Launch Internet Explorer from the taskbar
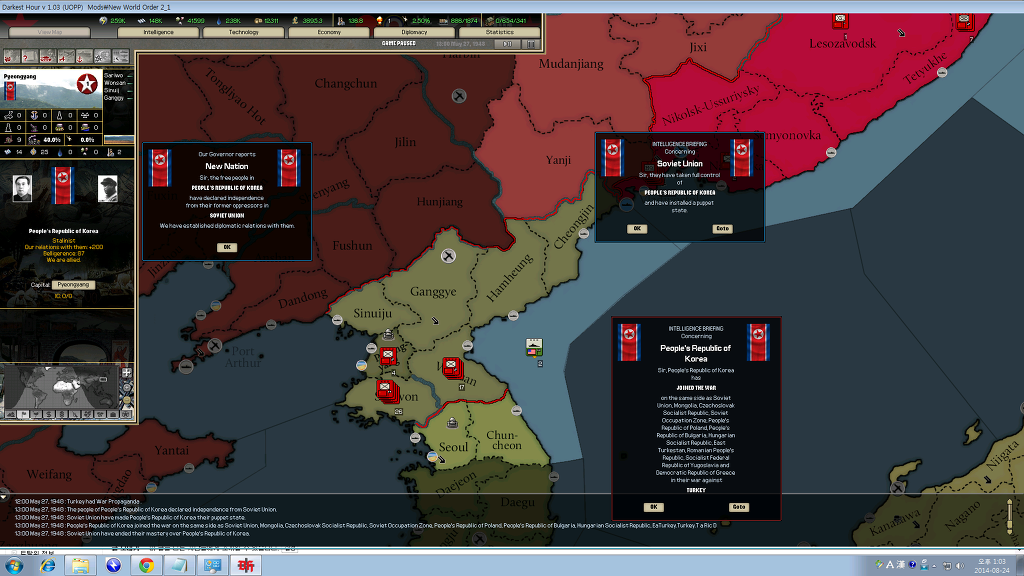Screen dimensions: 1024x576 click(48, 566)
